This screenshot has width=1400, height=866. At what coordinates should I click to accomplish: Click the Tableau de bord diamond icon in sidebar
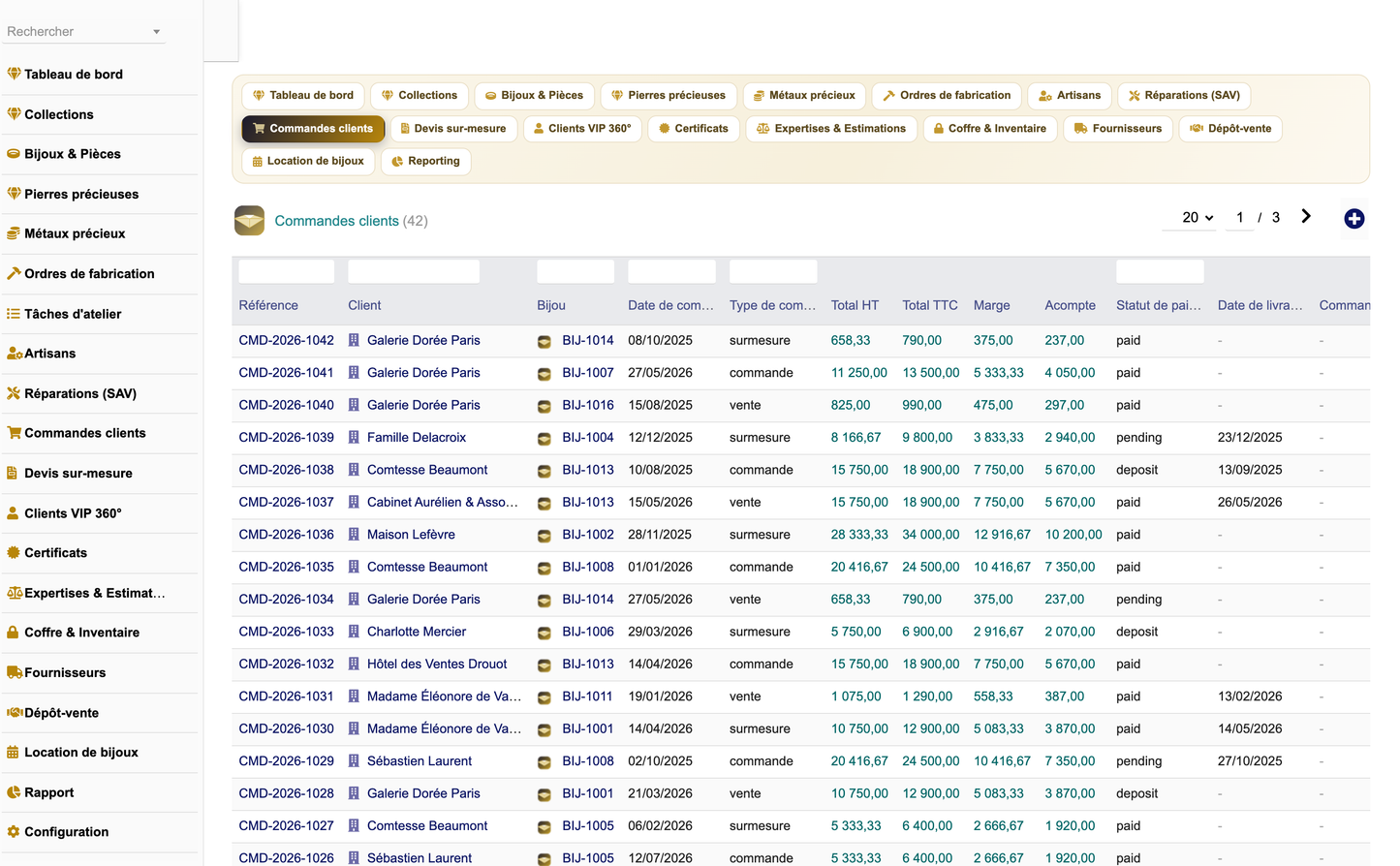[14, 74]
